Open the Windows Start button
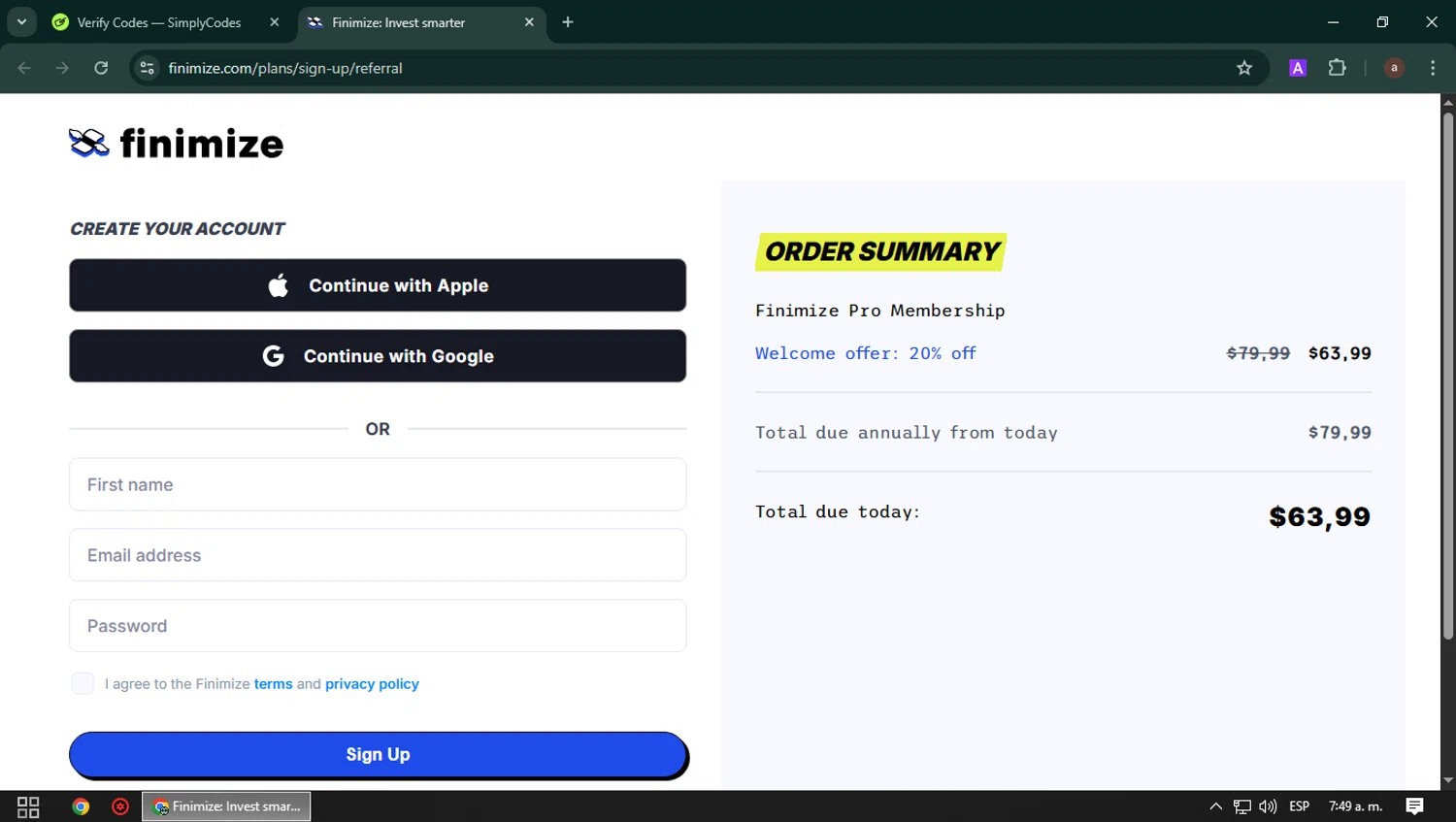The height and width of the screenshot is (822, 1456). pos(28,806)
